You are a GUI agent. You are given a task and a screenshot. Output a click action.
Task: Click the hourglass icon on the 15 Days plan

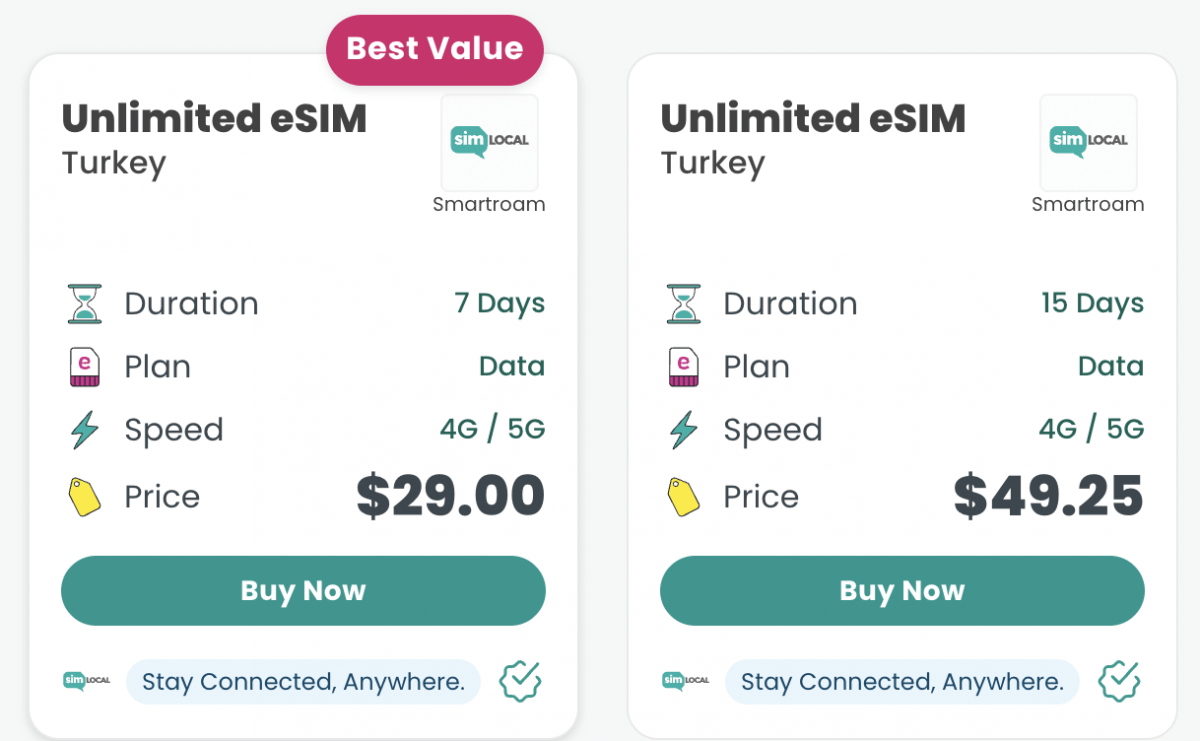coord(684,303)
